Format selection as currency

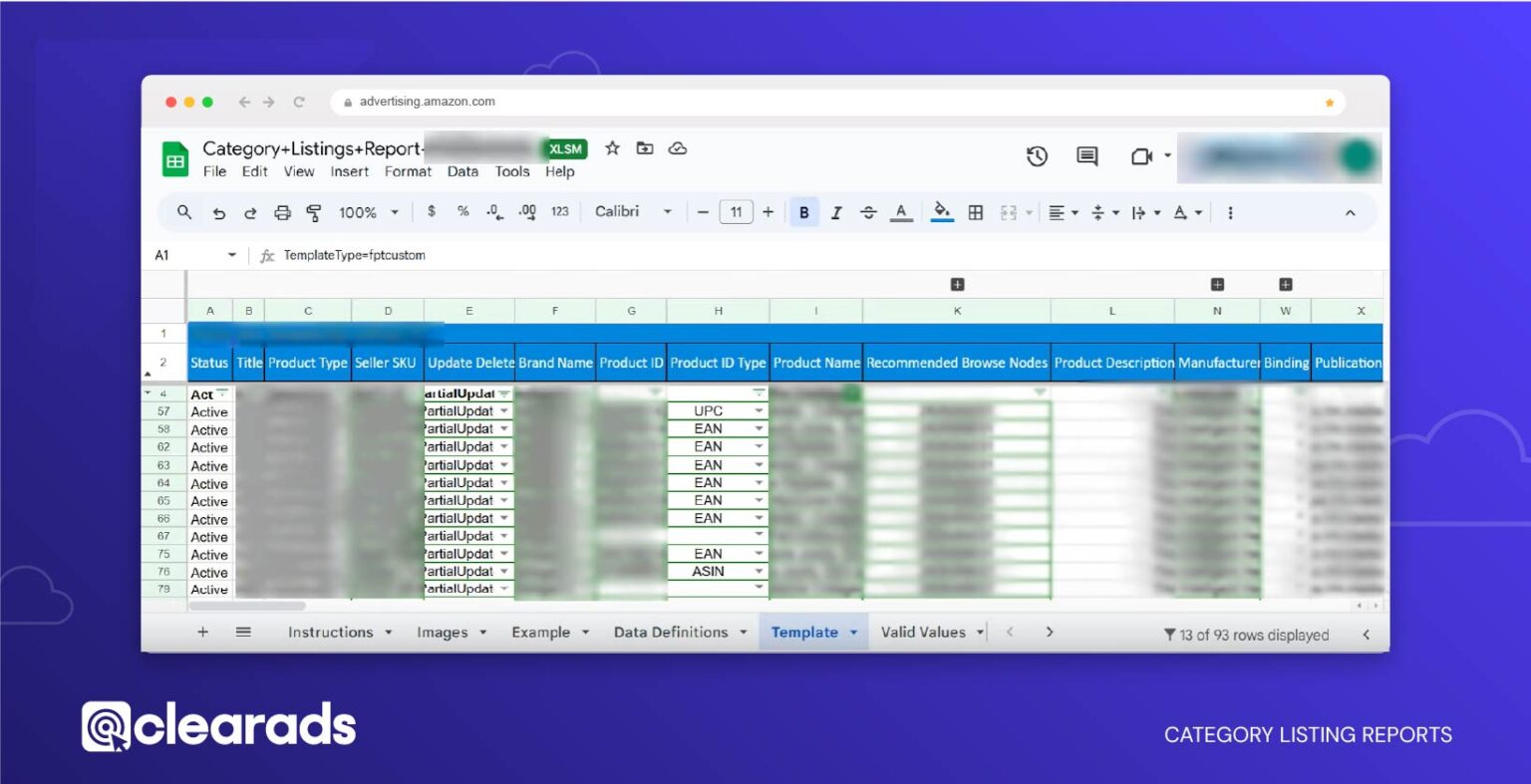coord(431,211)
